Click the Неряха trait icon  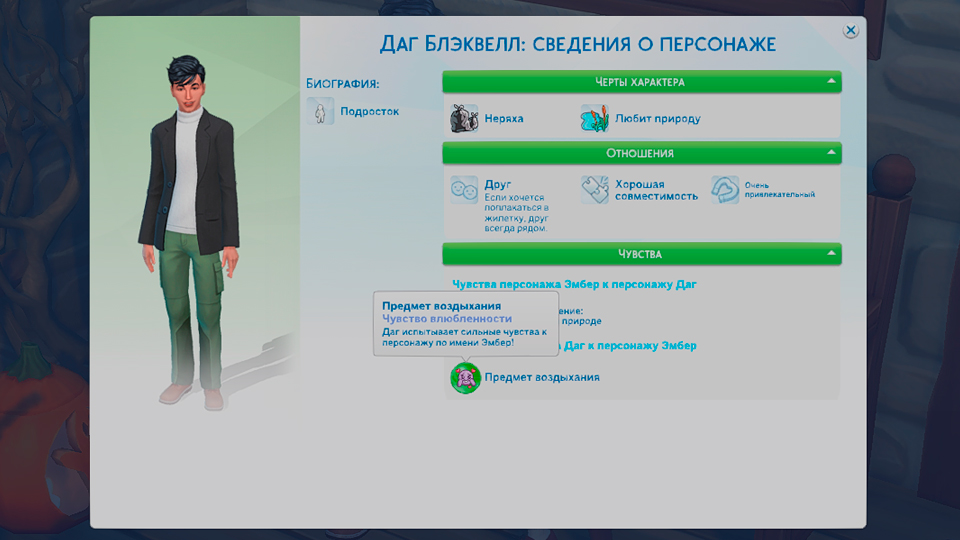[464, 118]
